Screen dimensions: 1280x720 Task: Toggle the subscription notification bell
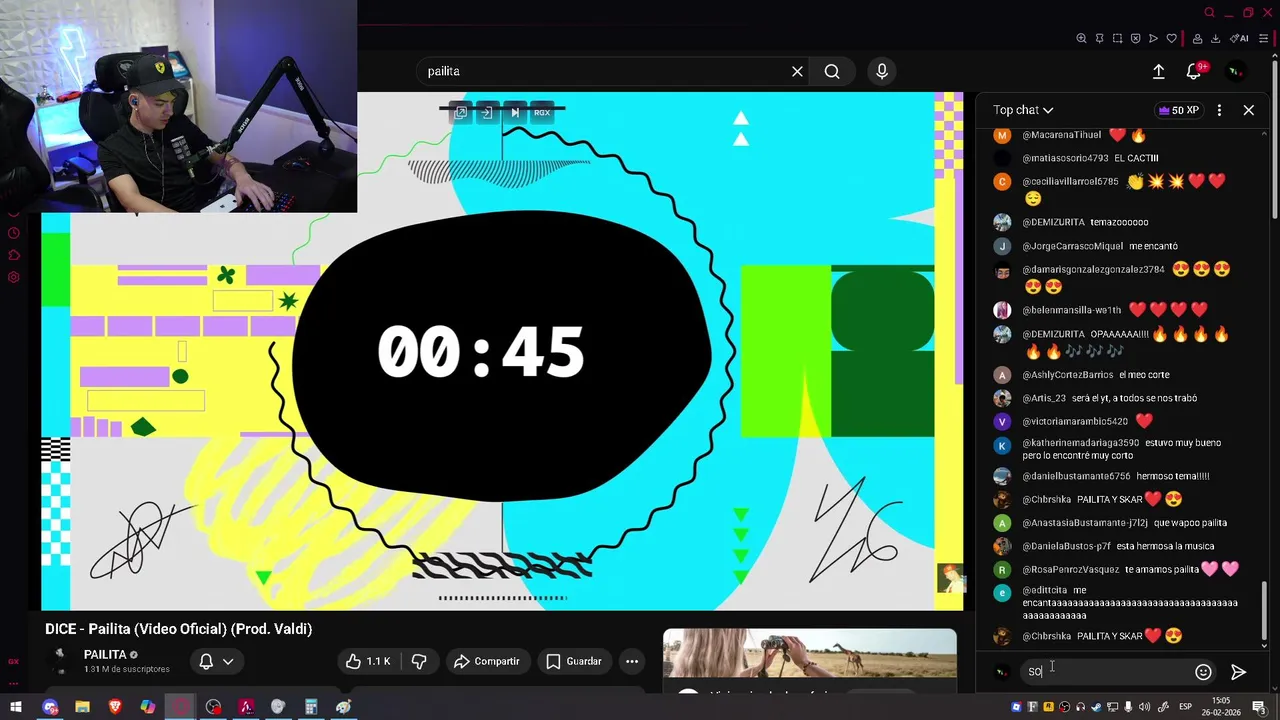click(x=206, y=661)
